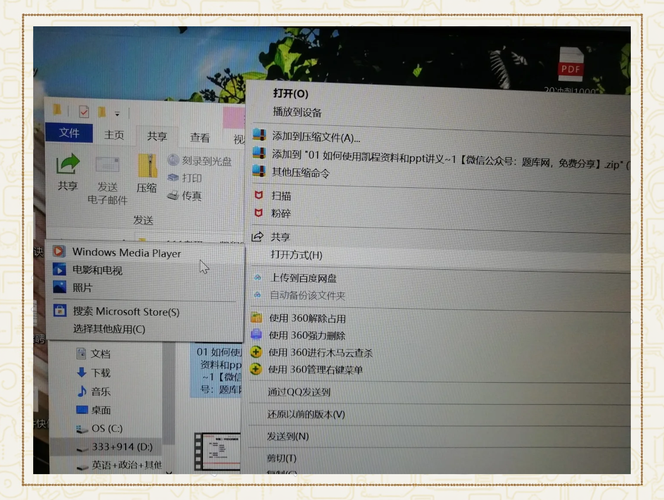
Task: Click the 360 folder icon beside 解除占用
Action: point(256,318)
